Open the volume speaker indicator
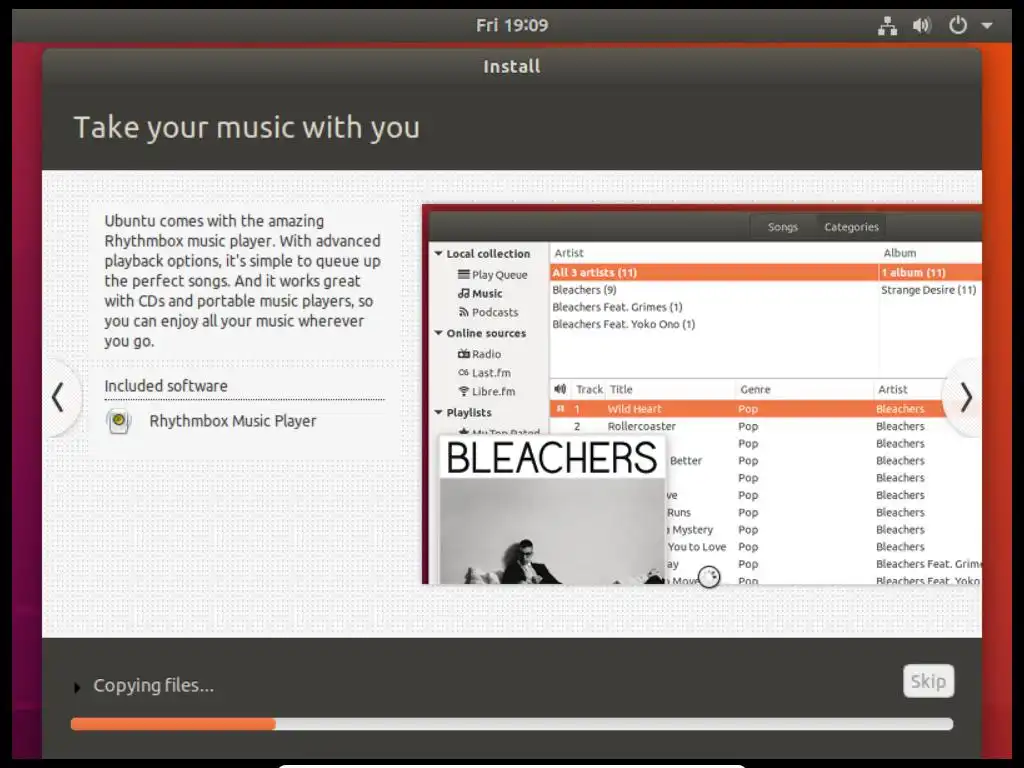This screenshot has height=768, width=1024. click(x=921, y=25)
